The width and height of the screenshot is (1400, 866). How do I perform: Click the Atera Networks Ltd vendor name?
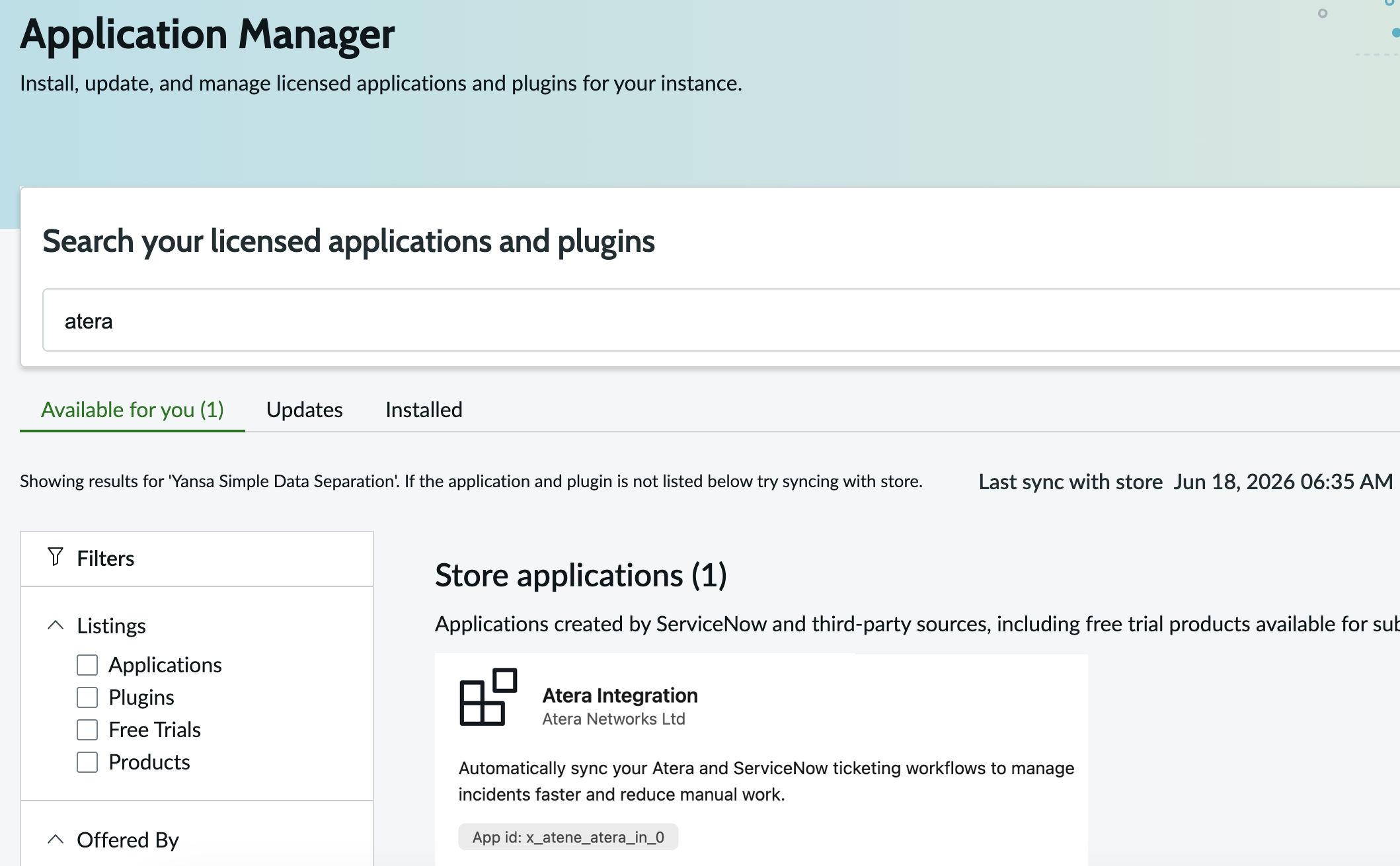[613, 719]
